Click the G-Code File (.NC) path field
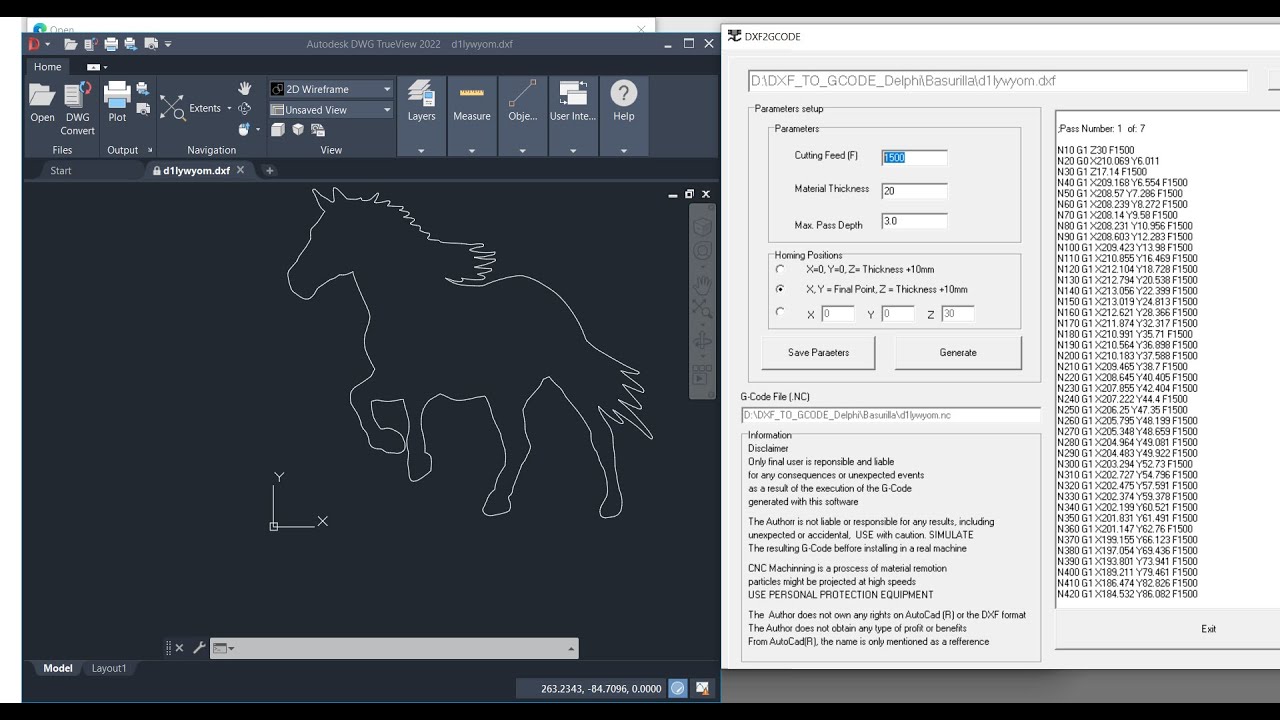 point(891,415)
